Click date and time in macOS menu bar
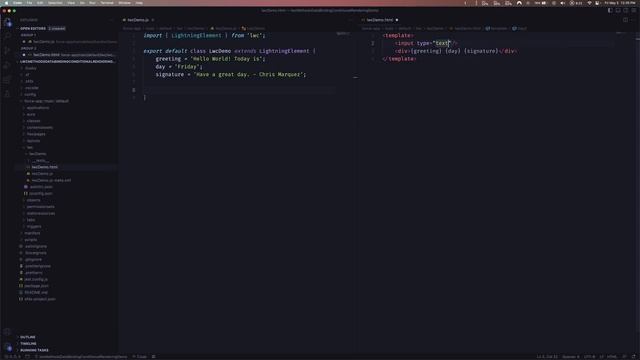 [620, 3]
